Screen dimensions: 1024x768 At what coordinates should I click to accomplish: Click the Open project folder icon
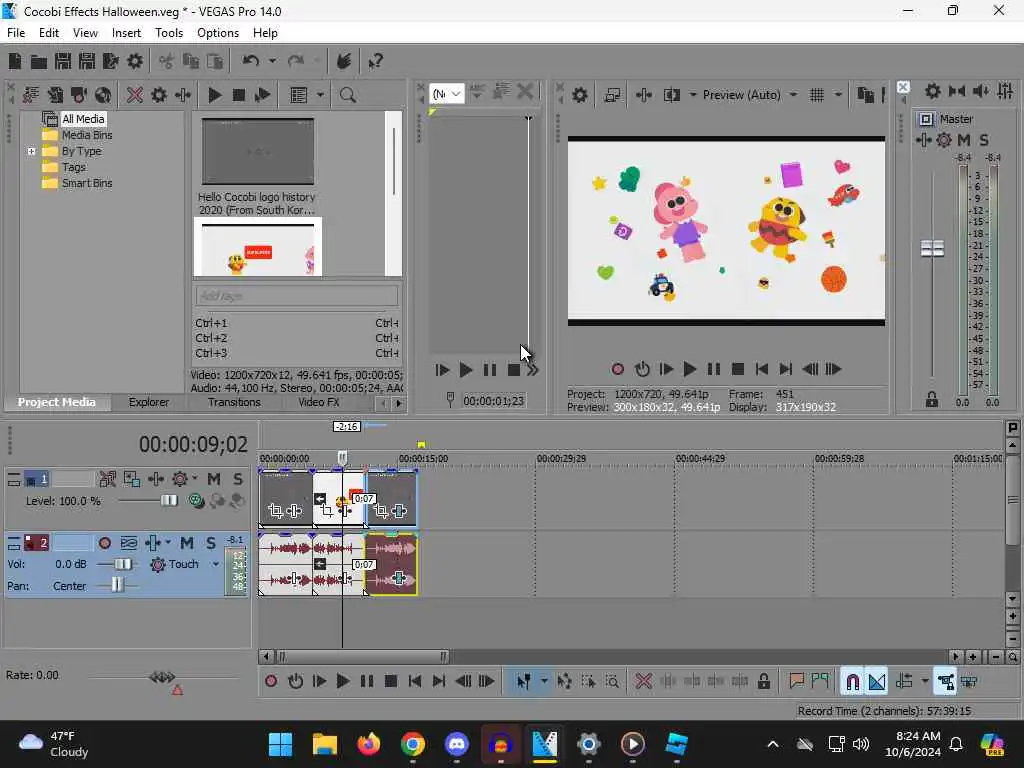(x=39, y=61)
